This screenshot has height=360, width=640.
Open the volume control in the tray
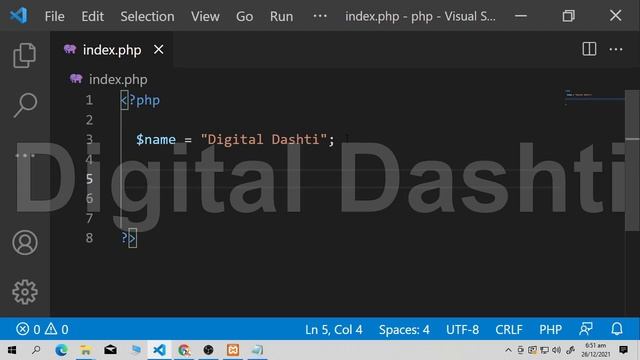[x=557, y=350]
